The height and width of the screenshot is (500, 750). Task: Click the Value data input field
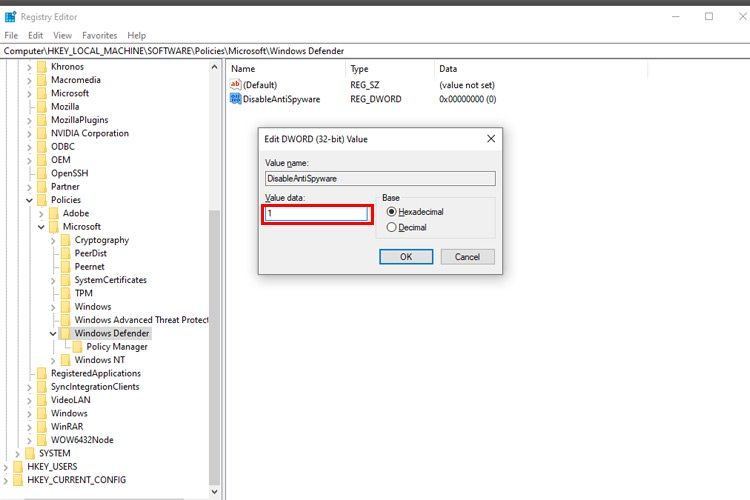click(317, 214)
